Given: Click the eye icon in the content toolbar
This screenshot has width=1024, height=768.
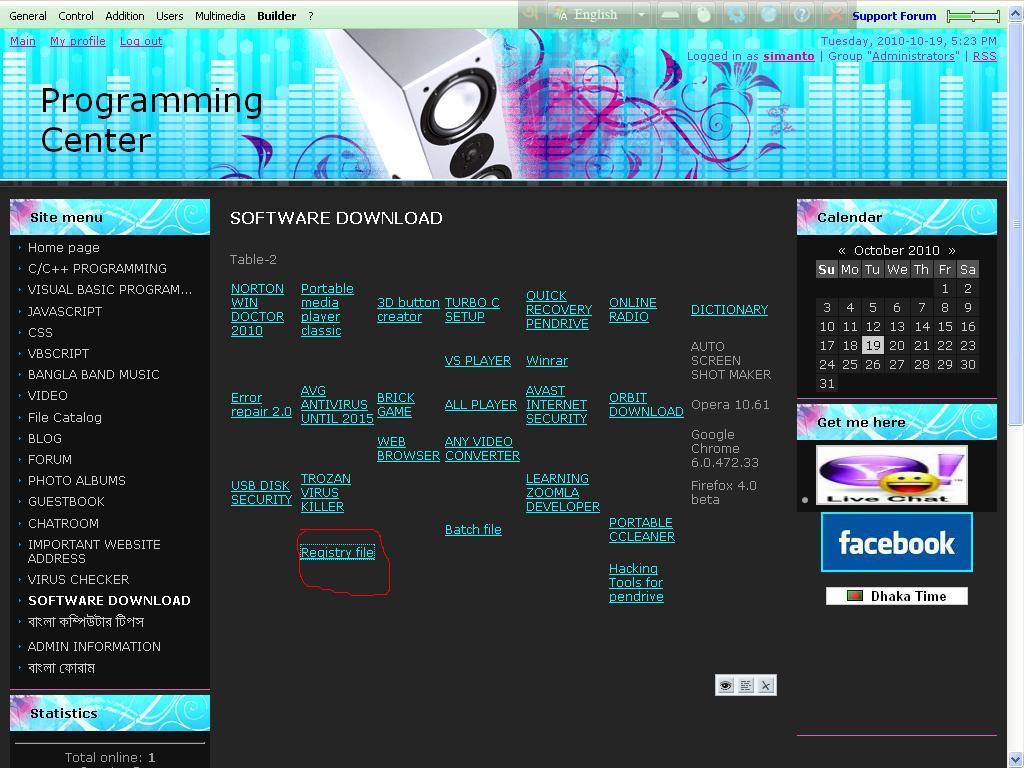Looking at the screenshot, I should click(x=725, y=685).
